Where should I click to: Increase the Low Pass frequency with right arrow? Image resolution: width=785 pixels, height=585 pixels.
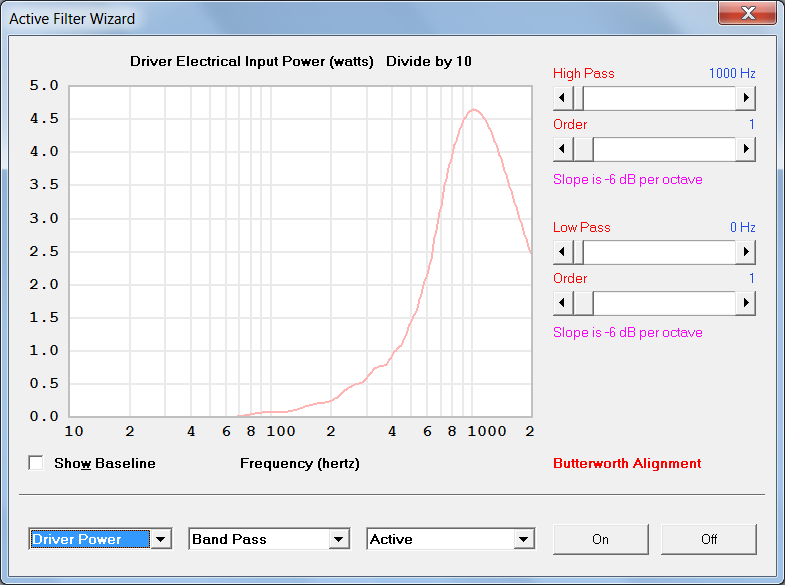pyautogui.click(x=745, y=252)
